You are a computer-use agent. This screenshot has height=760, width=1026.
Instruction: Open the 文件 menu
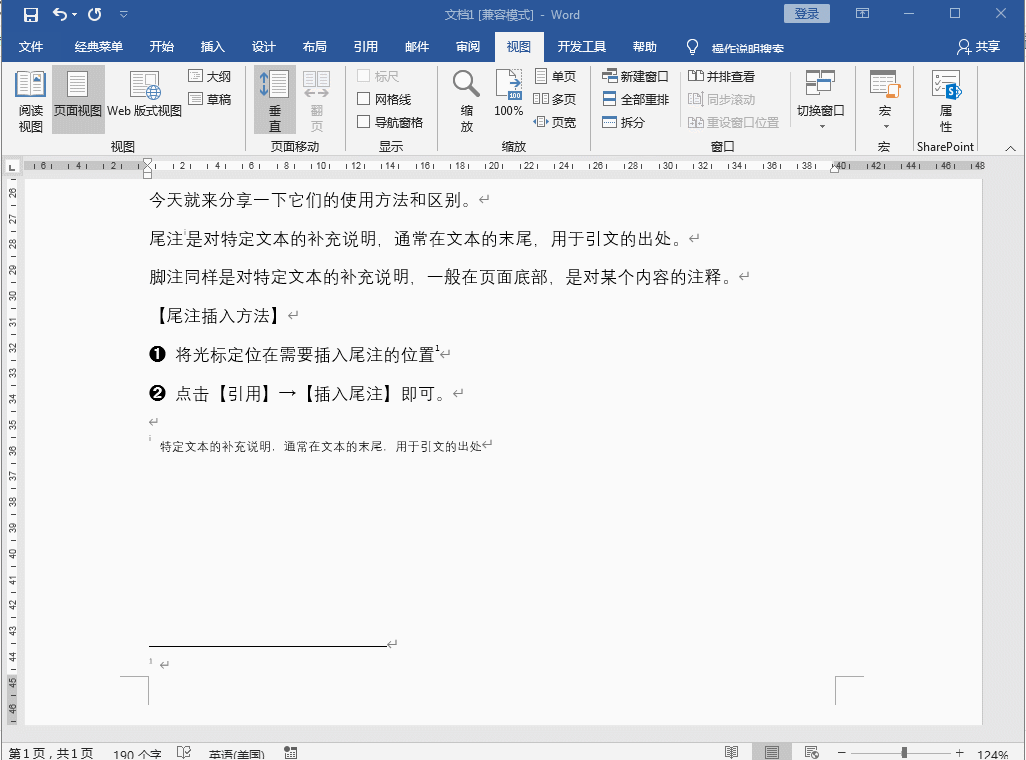[x=31, y=47]
